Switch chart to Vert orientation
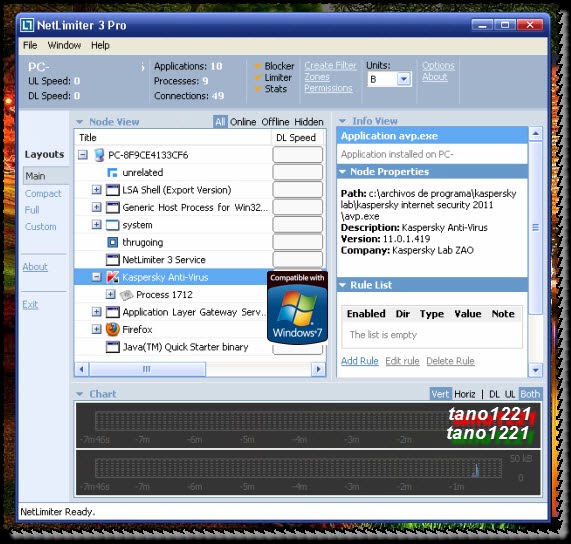Image resolution: width=571 pixels, height=544 pixels. (440, 394)
